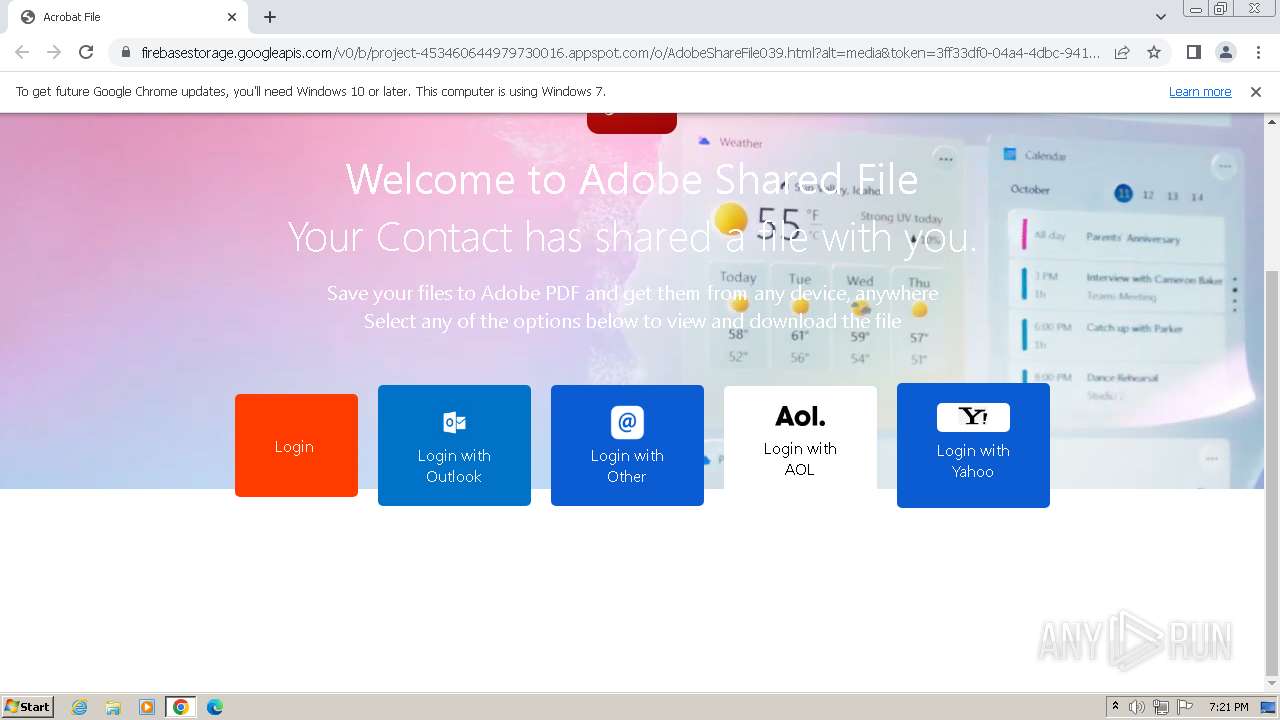Image resolution: width=1280 pixels, height=720 pixels.
Task: Open the volume speaker tray icon
Action: coord(1137,707)
